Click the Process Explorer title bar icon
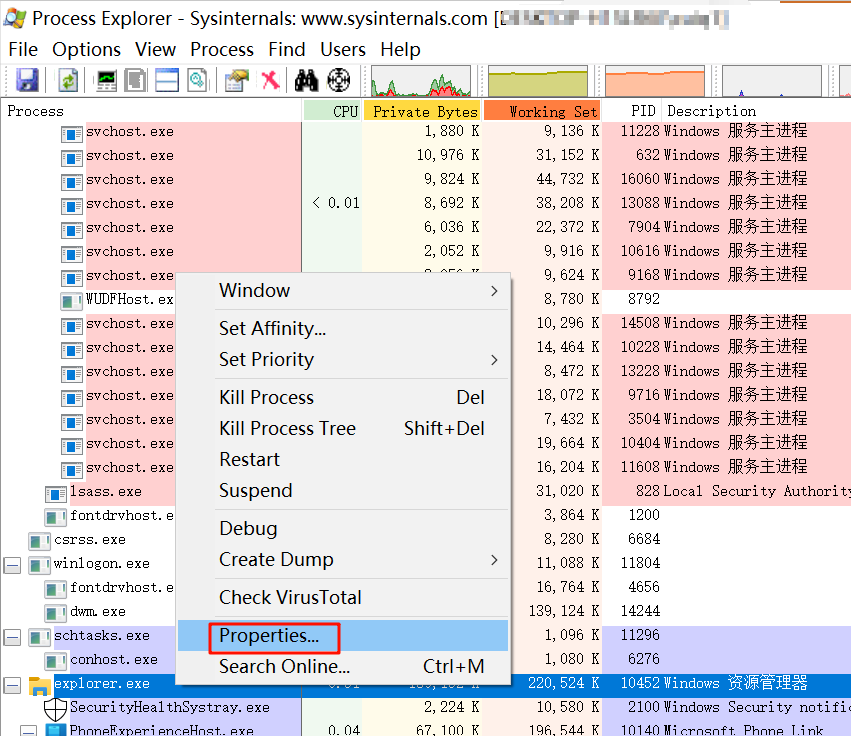Screen dimensions: 851x736 pos(14,18)
